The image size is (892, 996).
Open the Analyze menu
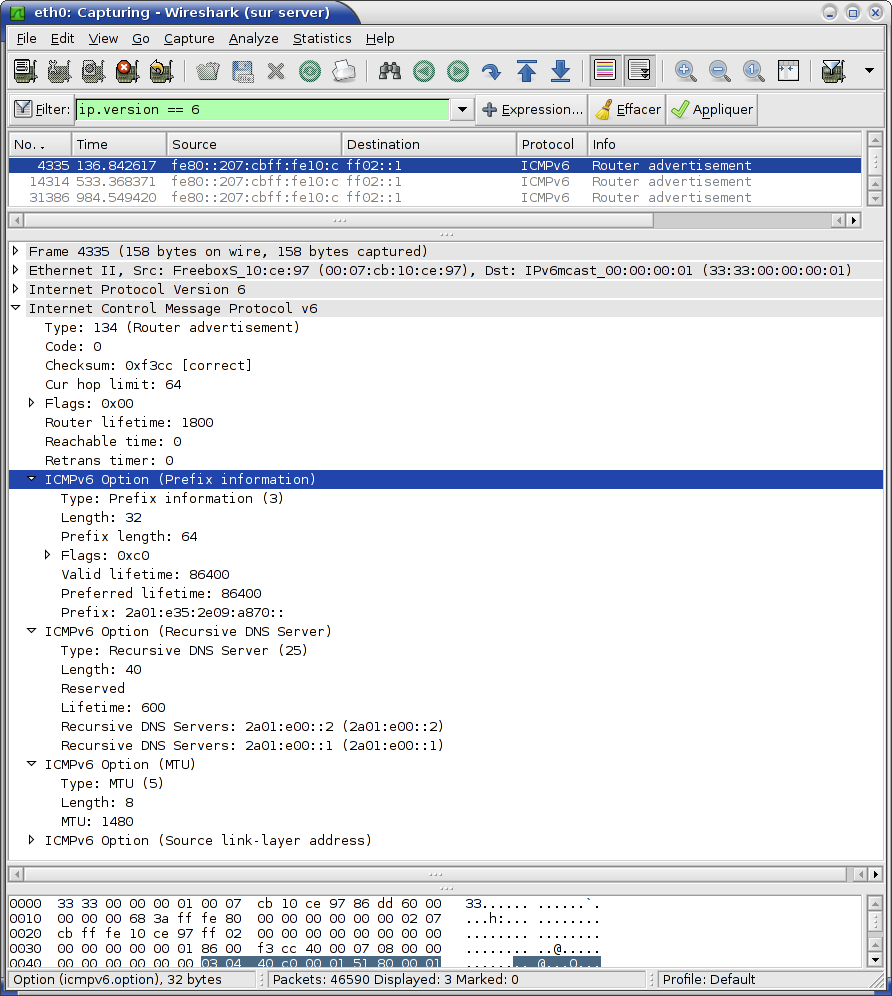[x=253, y=39]
